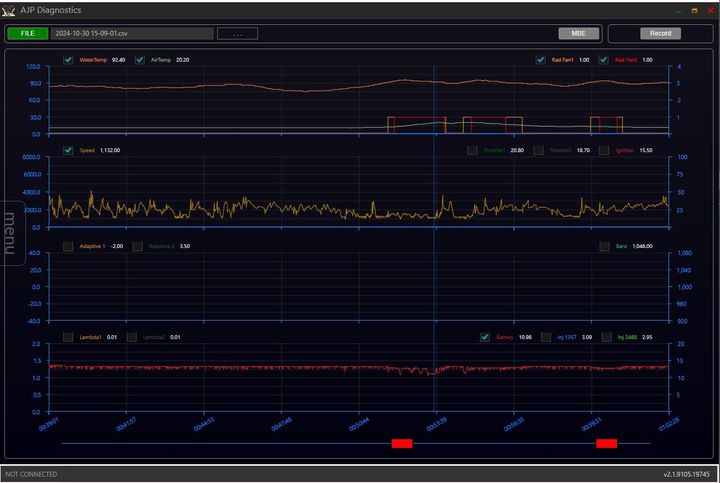Uncheck the WaterTemp checkbox
This screenshot has width=720, height=483.
68,60
